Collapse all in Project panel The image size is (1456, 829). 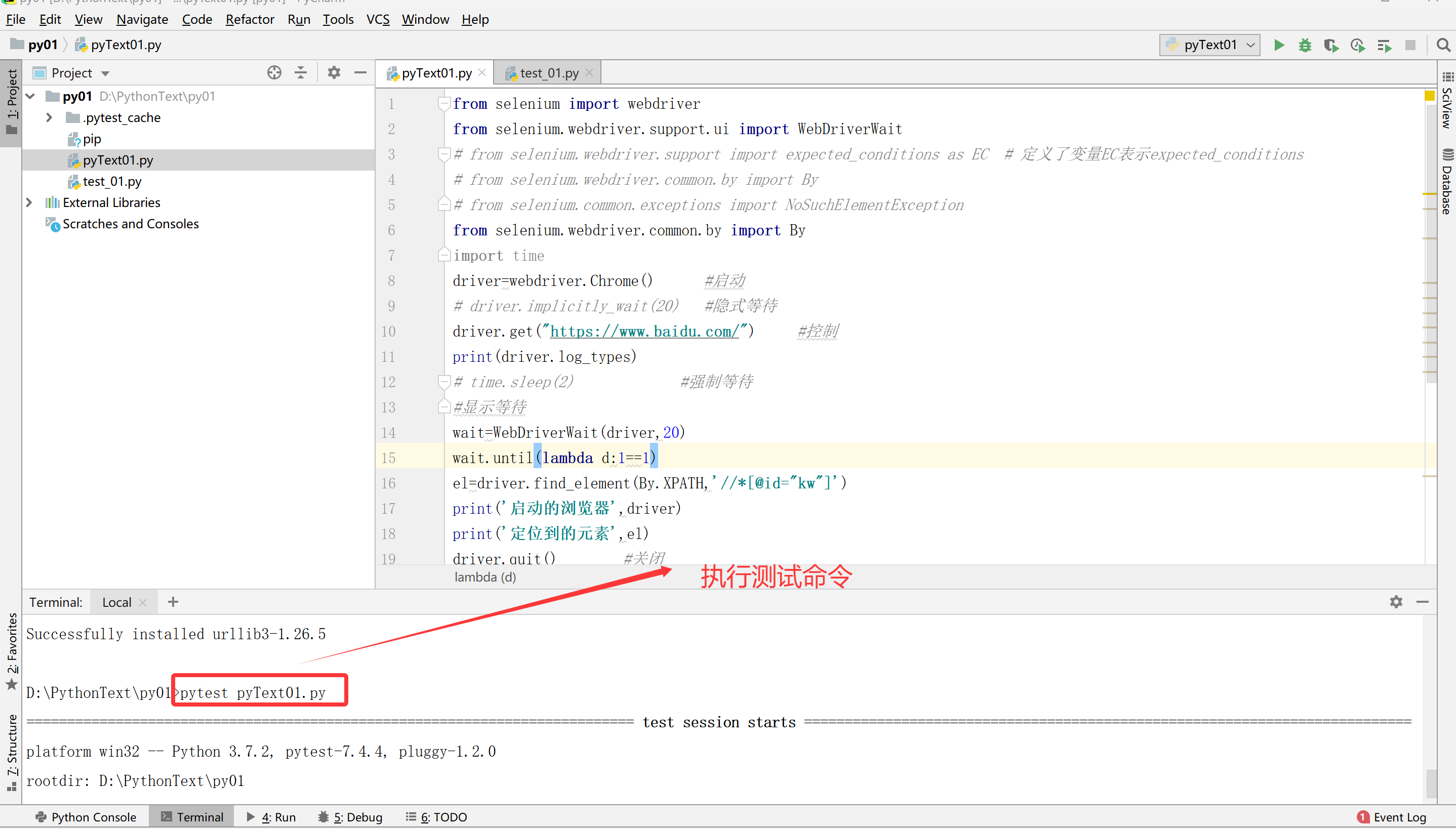pos(301,72)
